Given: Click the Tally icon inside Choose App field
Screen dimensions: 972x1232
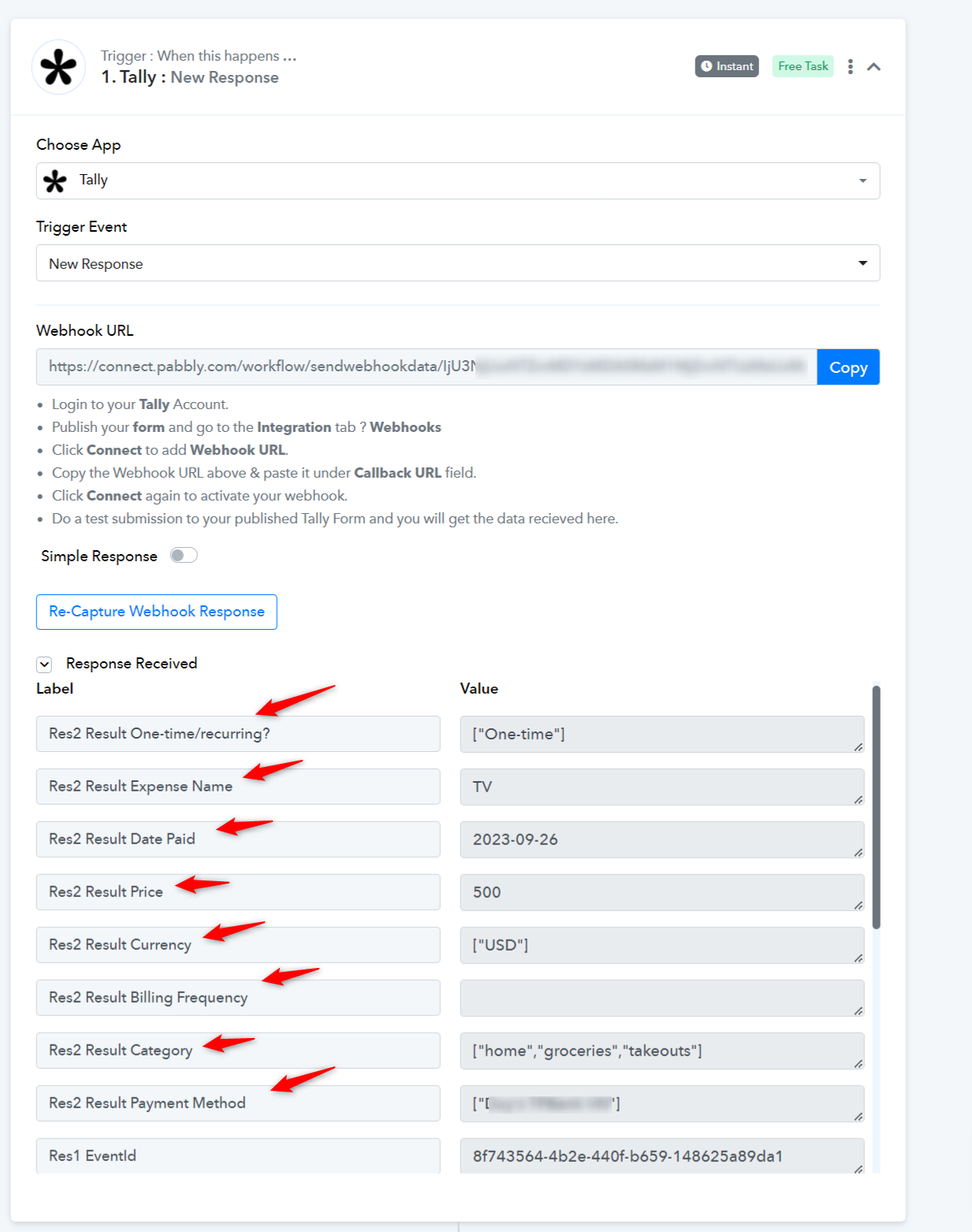Looking at the screenshot, I should (55, 181).
